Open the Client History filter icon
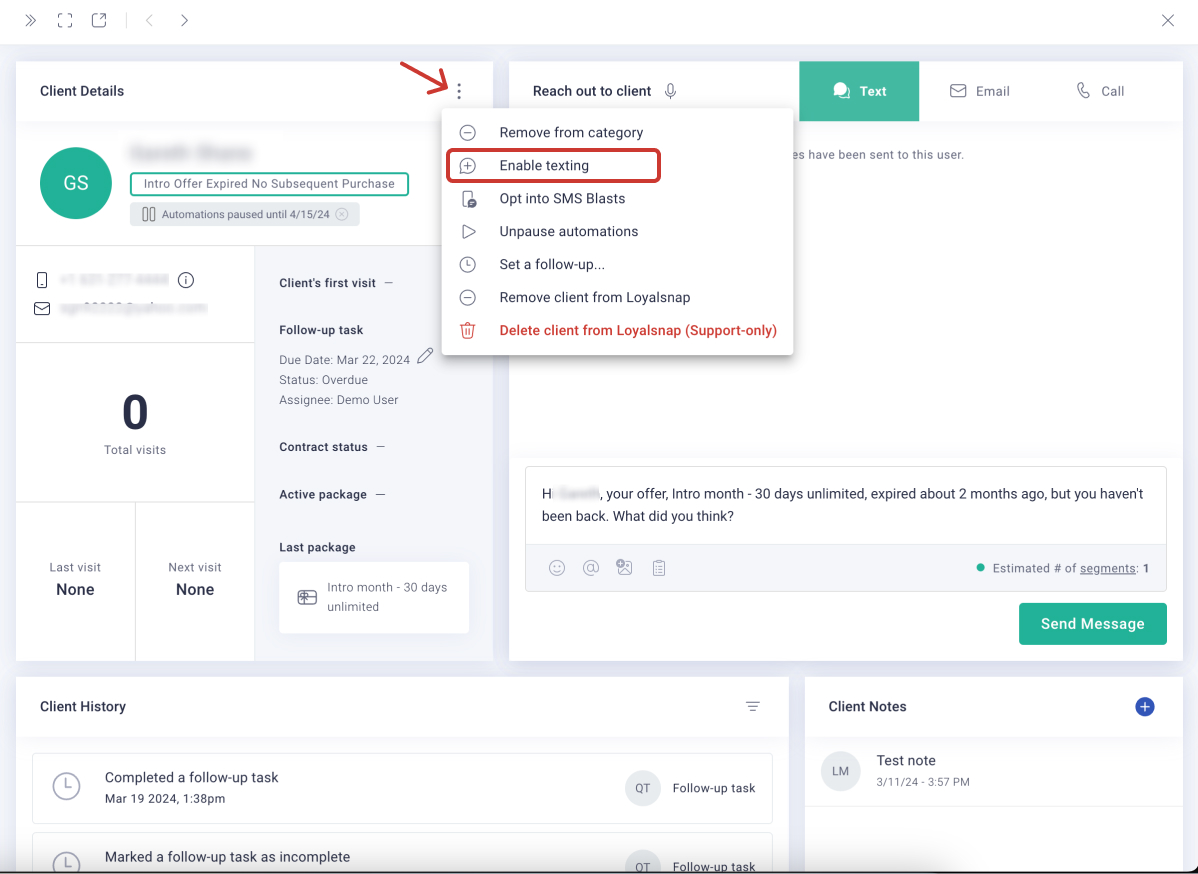Viewport: 1198px width, 874px height. pos(753,706)
